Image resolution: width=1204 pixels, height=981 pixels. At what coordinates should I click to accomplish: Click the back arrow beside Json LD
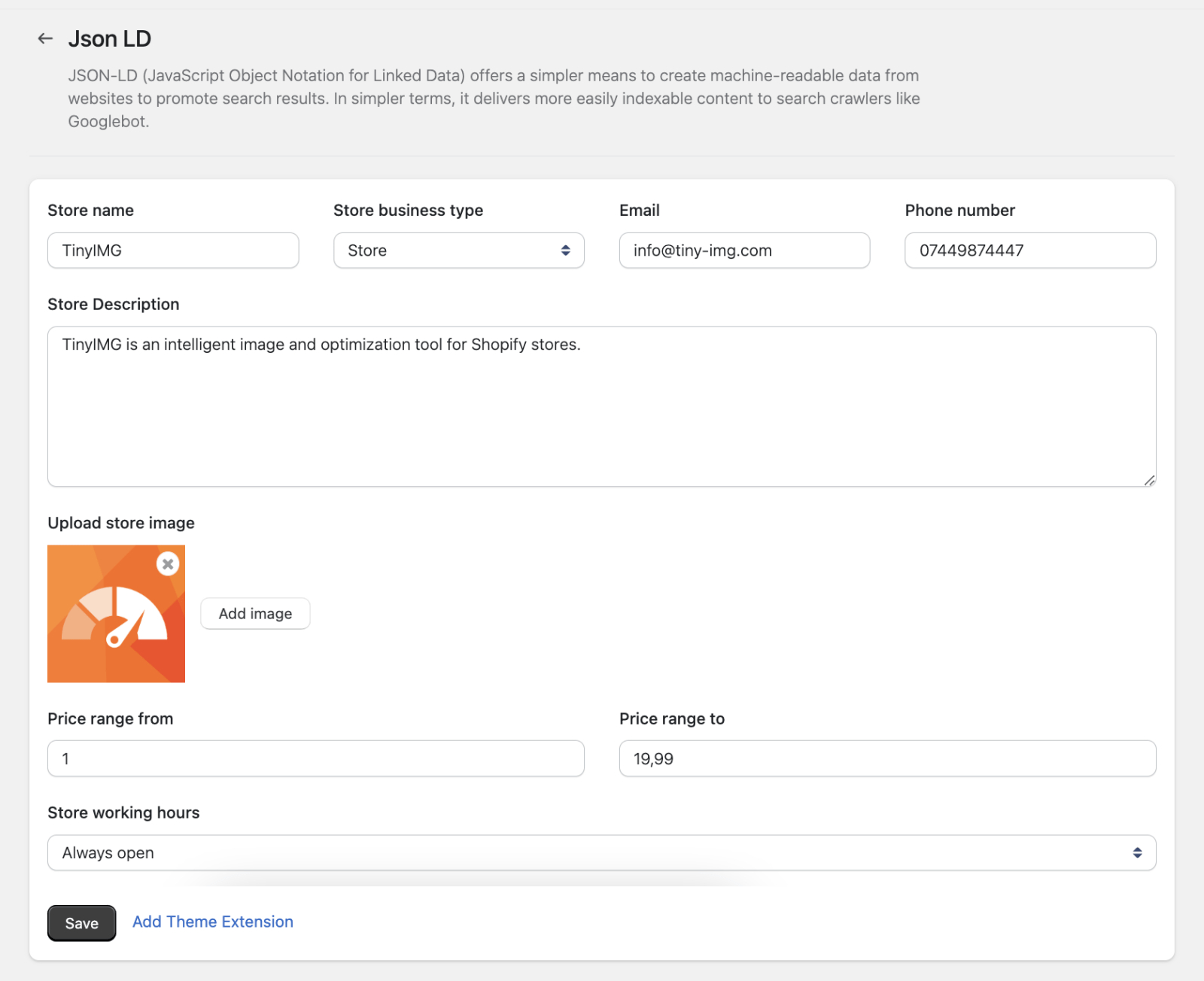[44, 38]
